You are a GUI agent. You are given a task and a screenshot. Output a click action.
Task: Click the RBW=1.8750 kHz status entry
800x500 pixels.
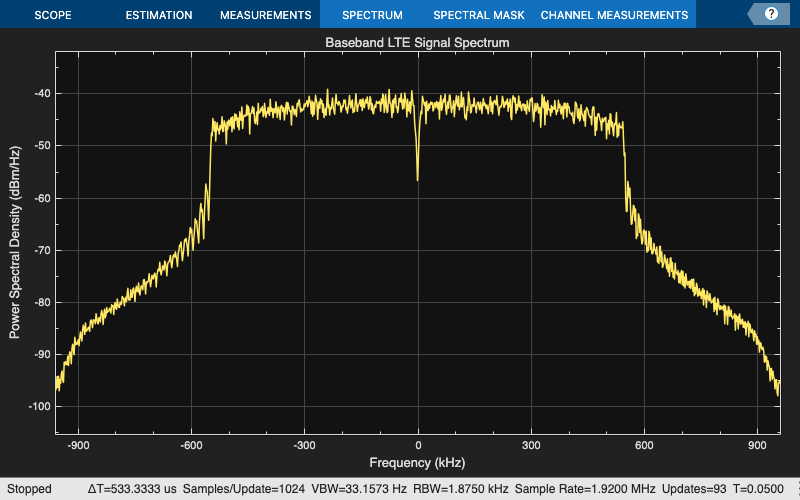tap(460, 489)
